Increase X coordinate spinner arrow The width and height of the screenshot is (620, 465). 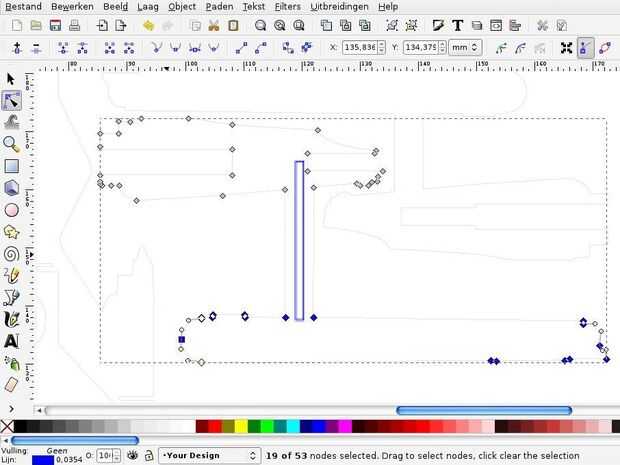tap(381, 44)
